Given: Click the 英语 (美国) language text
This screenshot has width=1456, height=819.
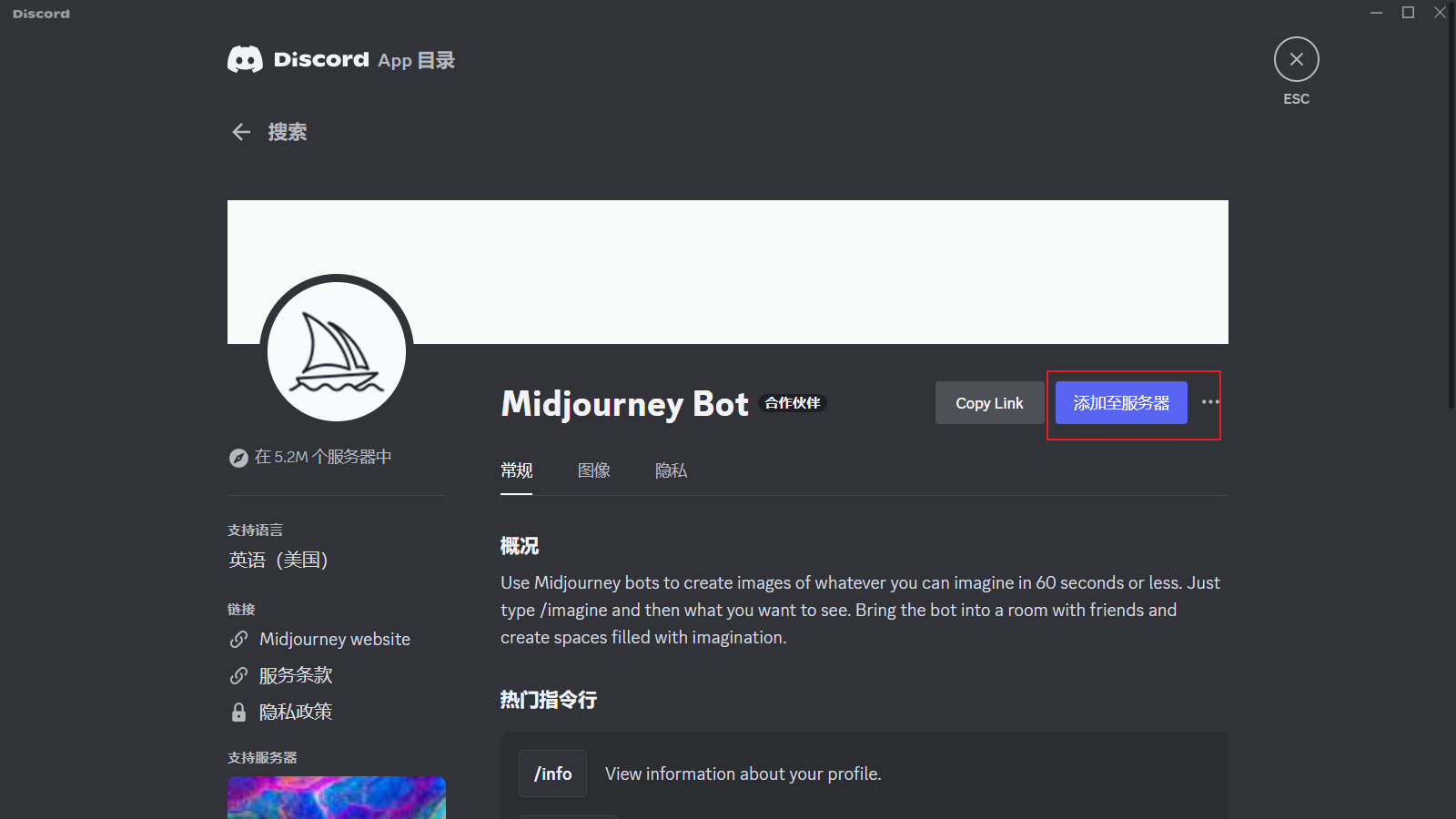Looking at the screenshot, I should pyautogui.click(x=278, y=560).
